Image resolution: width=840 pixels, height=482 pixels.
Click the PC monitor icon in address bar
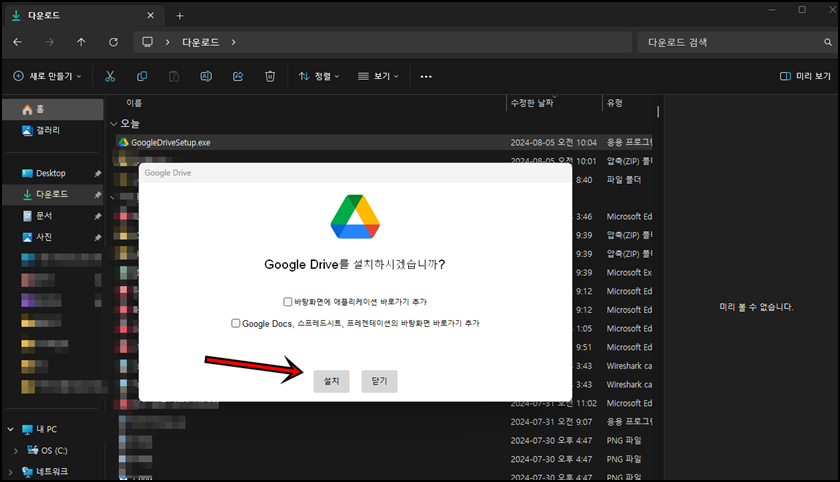pos(147,42)
